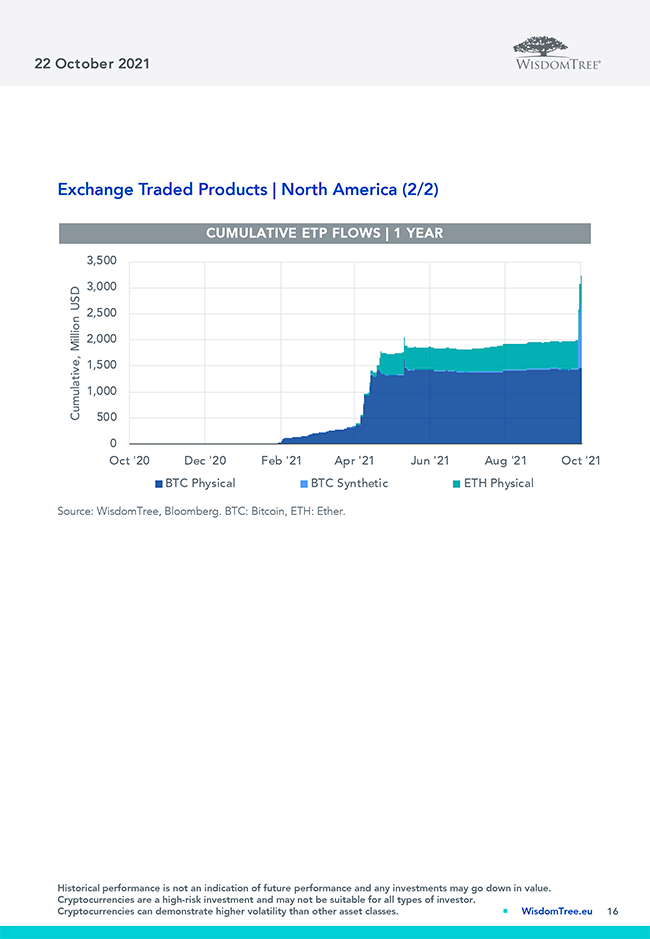Click the Feb '21 x-axis label
Viewport: 650px width, 939px height.
point(281,460)
